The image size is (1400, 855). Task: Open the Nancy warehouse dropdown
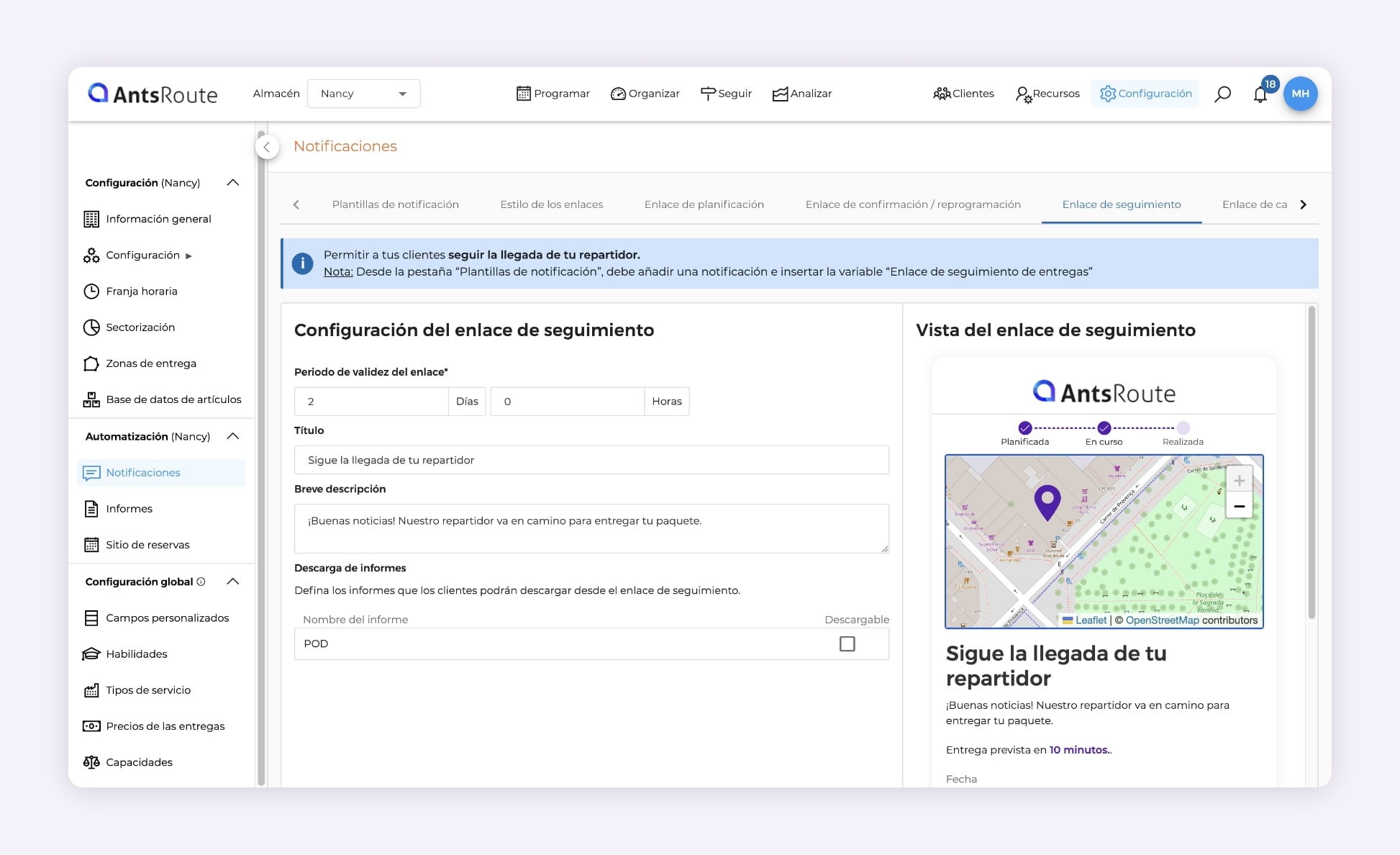point(363,93)
